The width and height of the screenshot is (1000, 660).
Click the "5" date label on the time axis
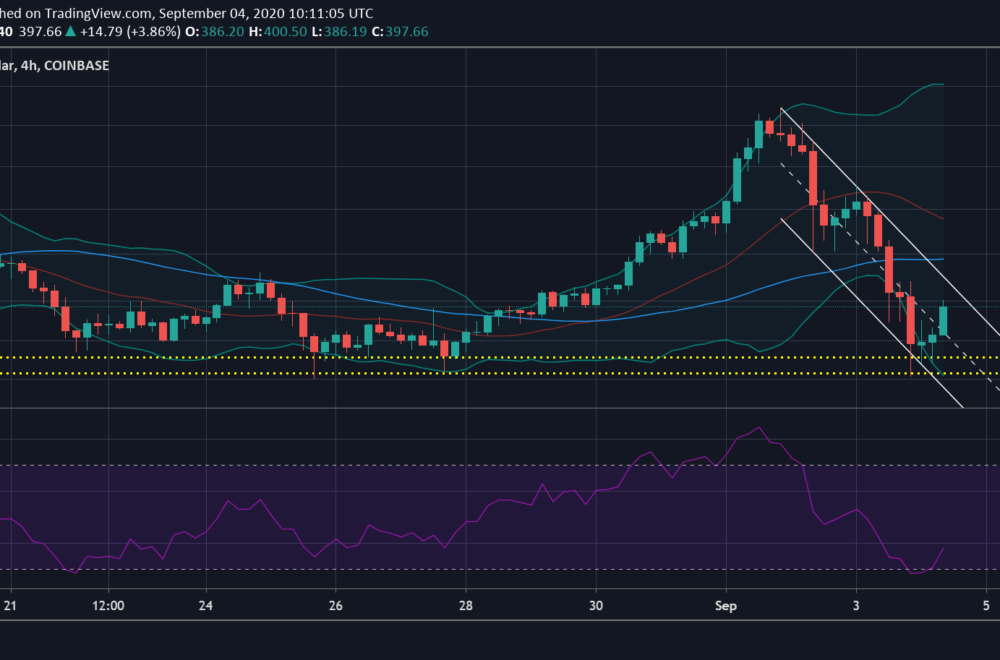[986, 605]
